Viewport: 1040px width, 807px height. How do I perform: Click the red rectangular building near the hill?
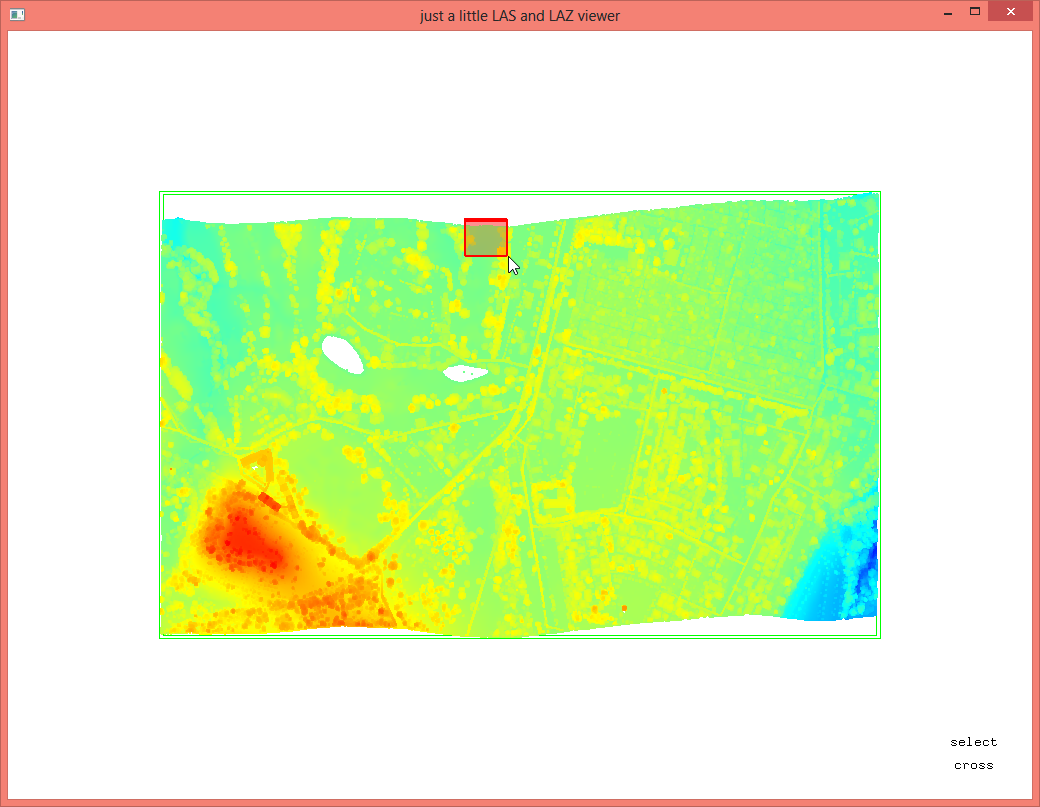pos(270,501)
